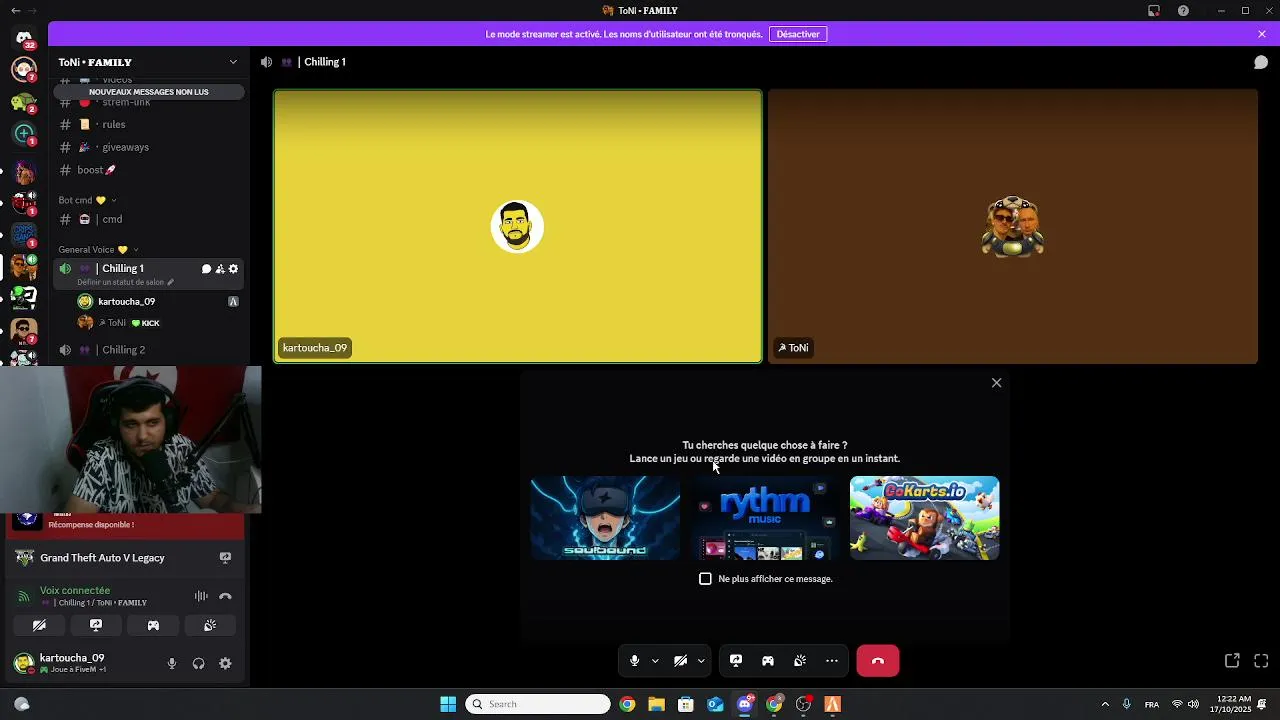1280x720 pixels.
Task: Share your screen from call control bar
Action: (x=736, y=661)
